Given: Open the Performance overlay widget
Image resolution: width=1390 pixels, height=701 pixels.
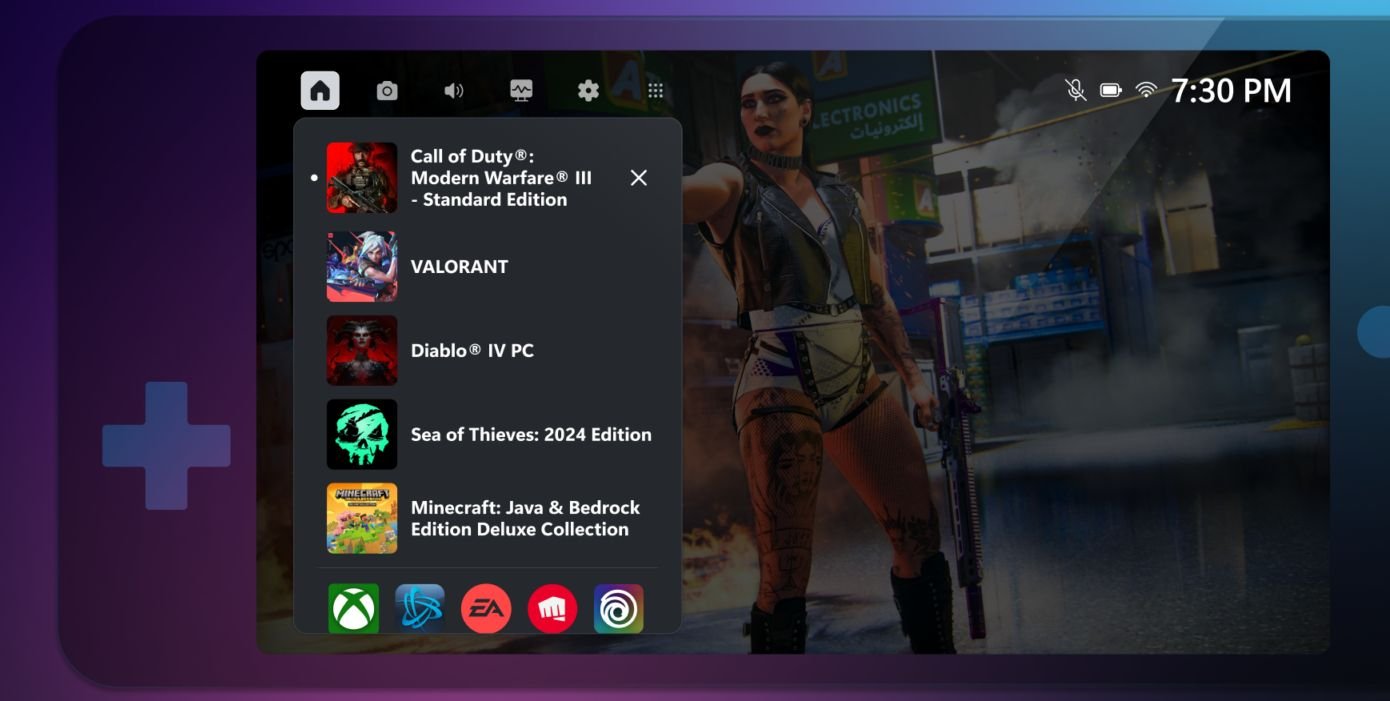Looking at the screenshot, I should tap(522, 90).
